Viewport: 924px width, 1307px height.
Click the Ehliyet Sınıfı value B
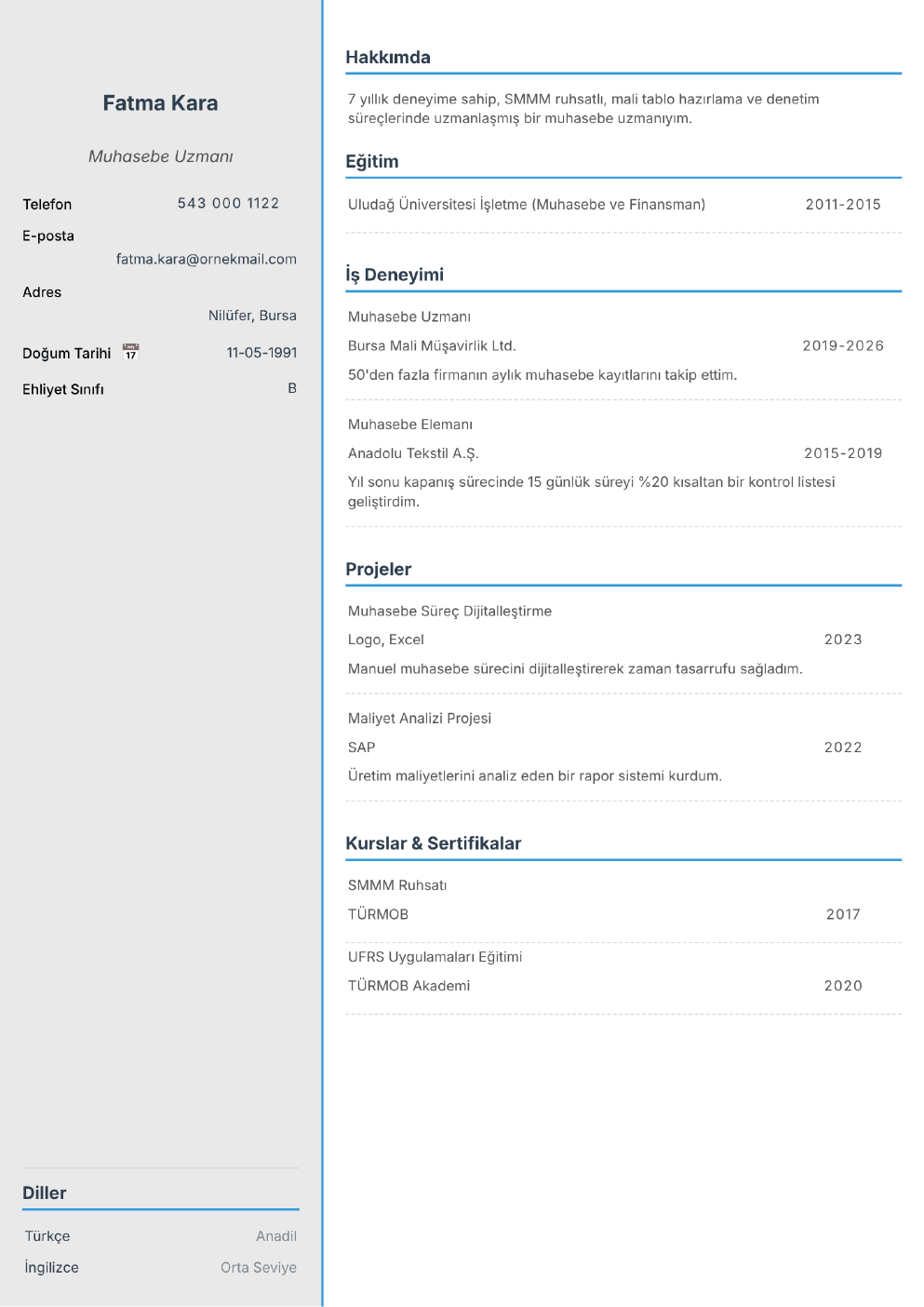click(x=292, y=388)
